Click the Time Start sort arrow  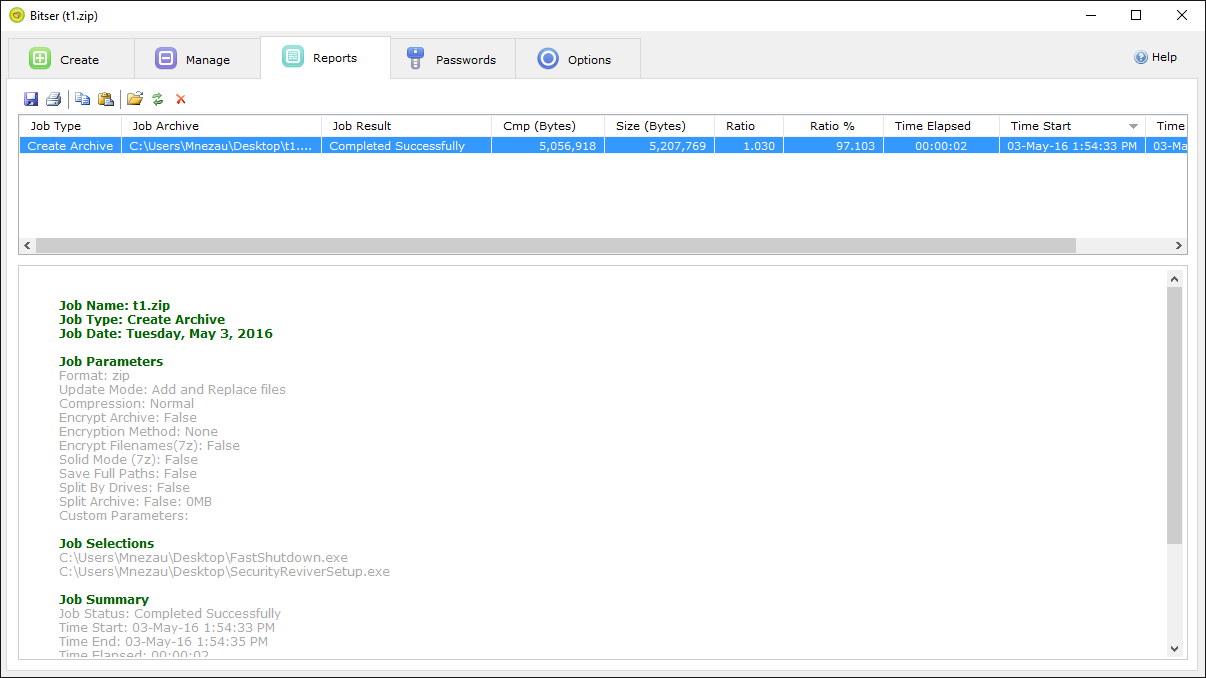[1135, 125]
